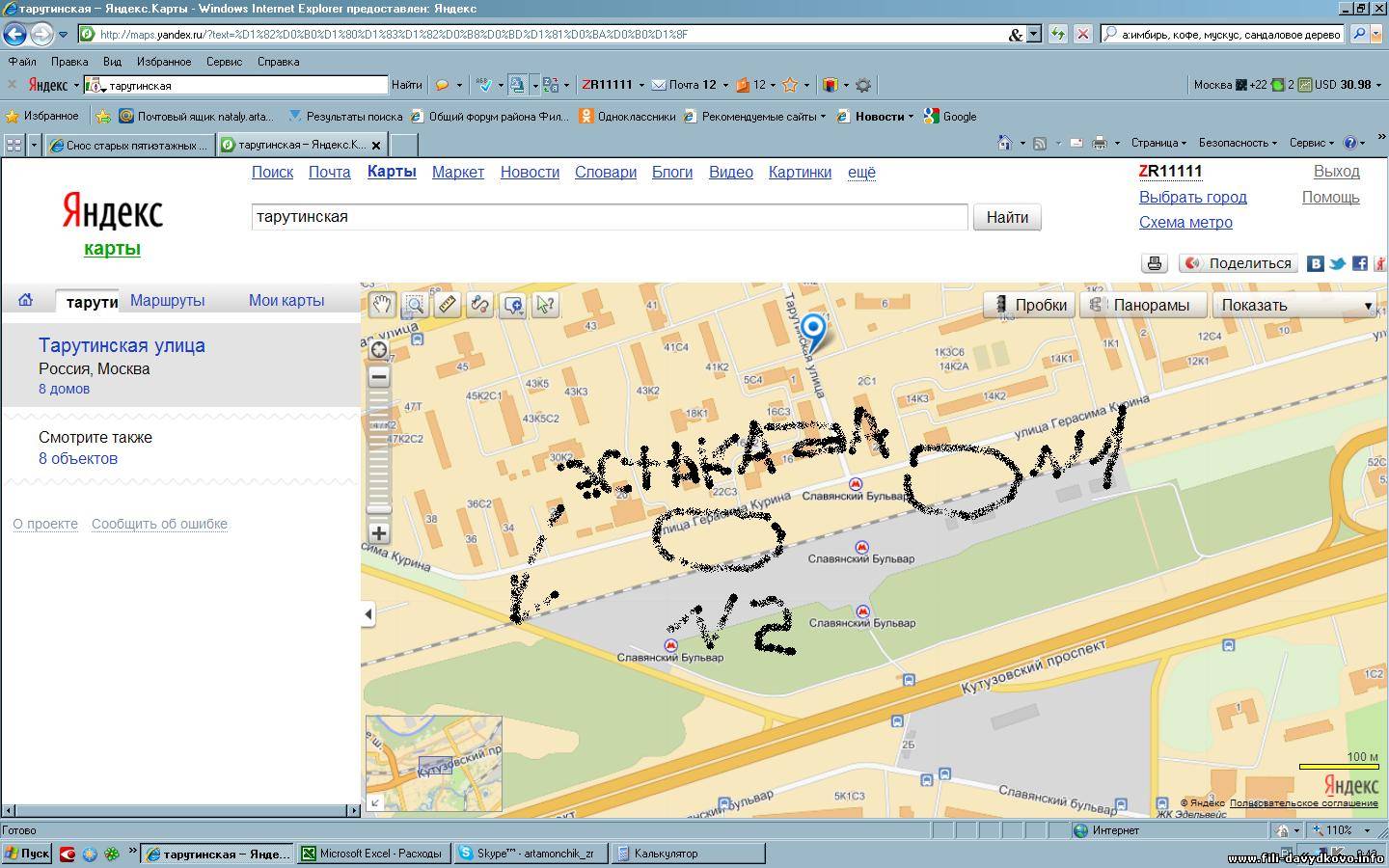This screenshot has height=868, width=1389.
Task: Click the map zoom level slider handle
Action: click(x=379, y=508)
